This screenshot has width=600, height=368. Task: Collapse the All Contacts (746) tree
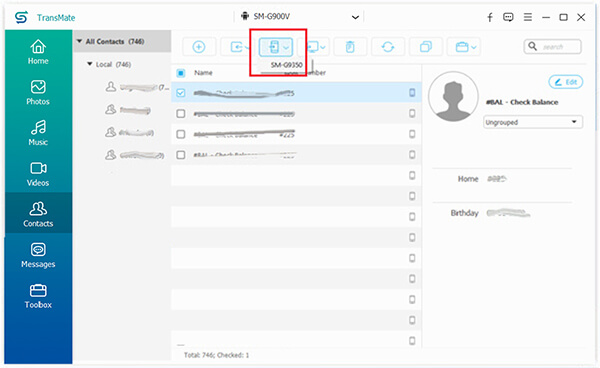click(79, 41)
